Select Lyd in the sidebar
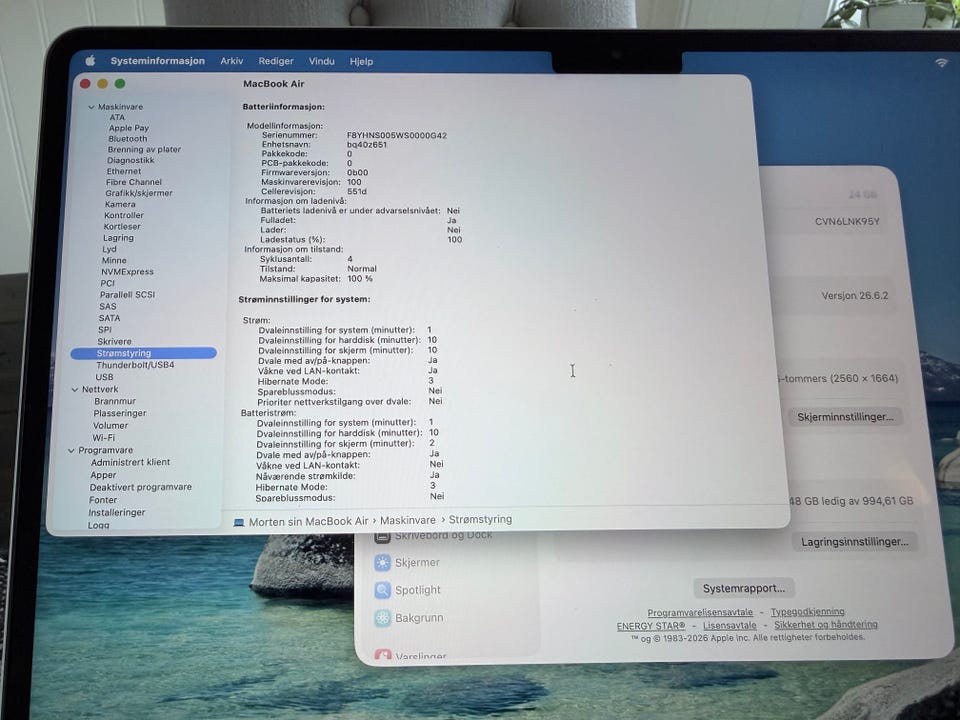Screen dimensions: 960x720 pos(109,249)
